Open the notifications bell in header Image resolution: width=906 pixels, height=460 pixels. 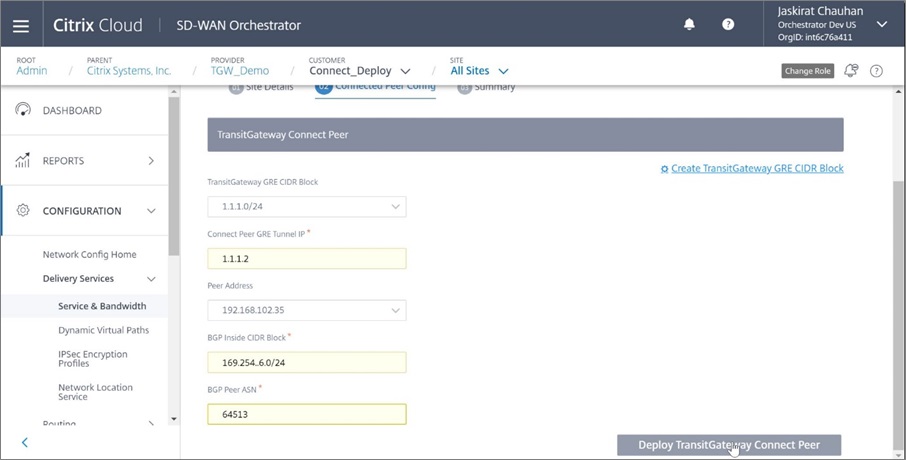689,24
